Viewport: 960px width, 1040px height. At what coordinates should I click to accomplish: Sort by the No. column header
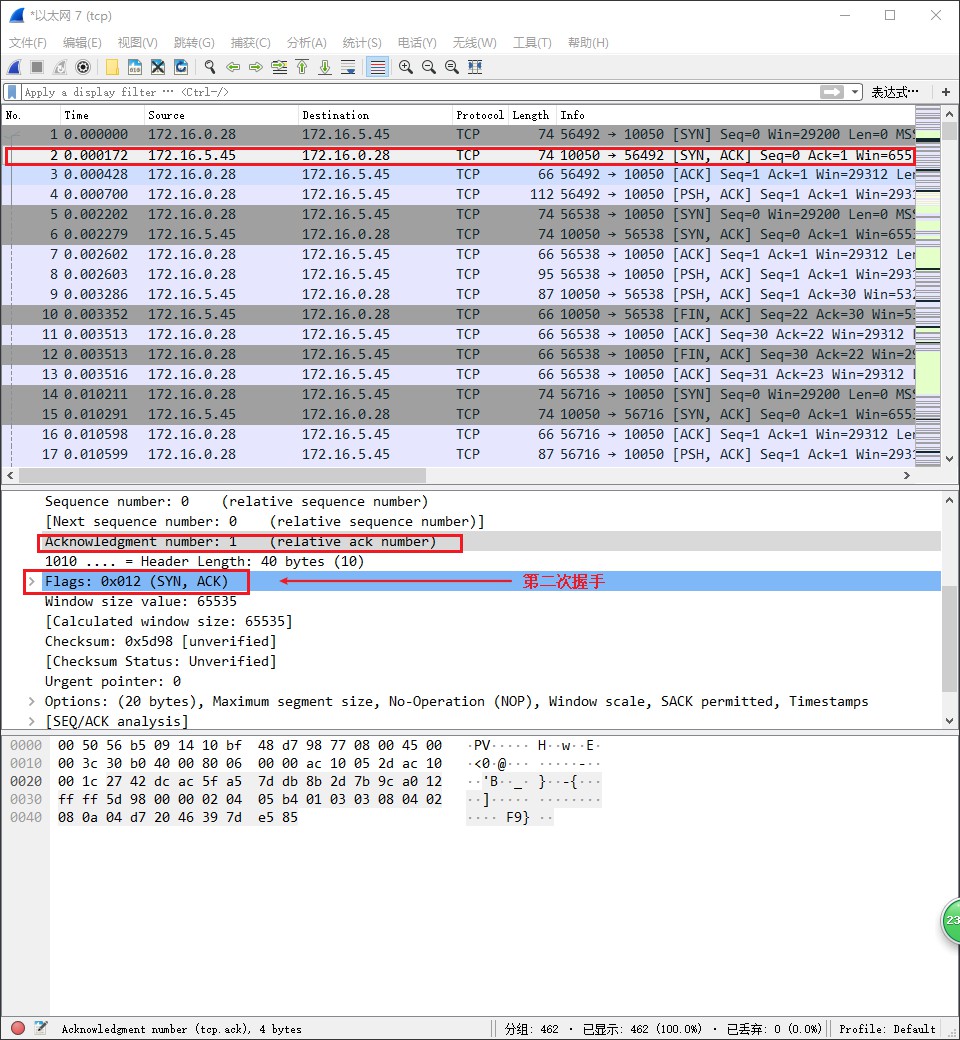31,115
